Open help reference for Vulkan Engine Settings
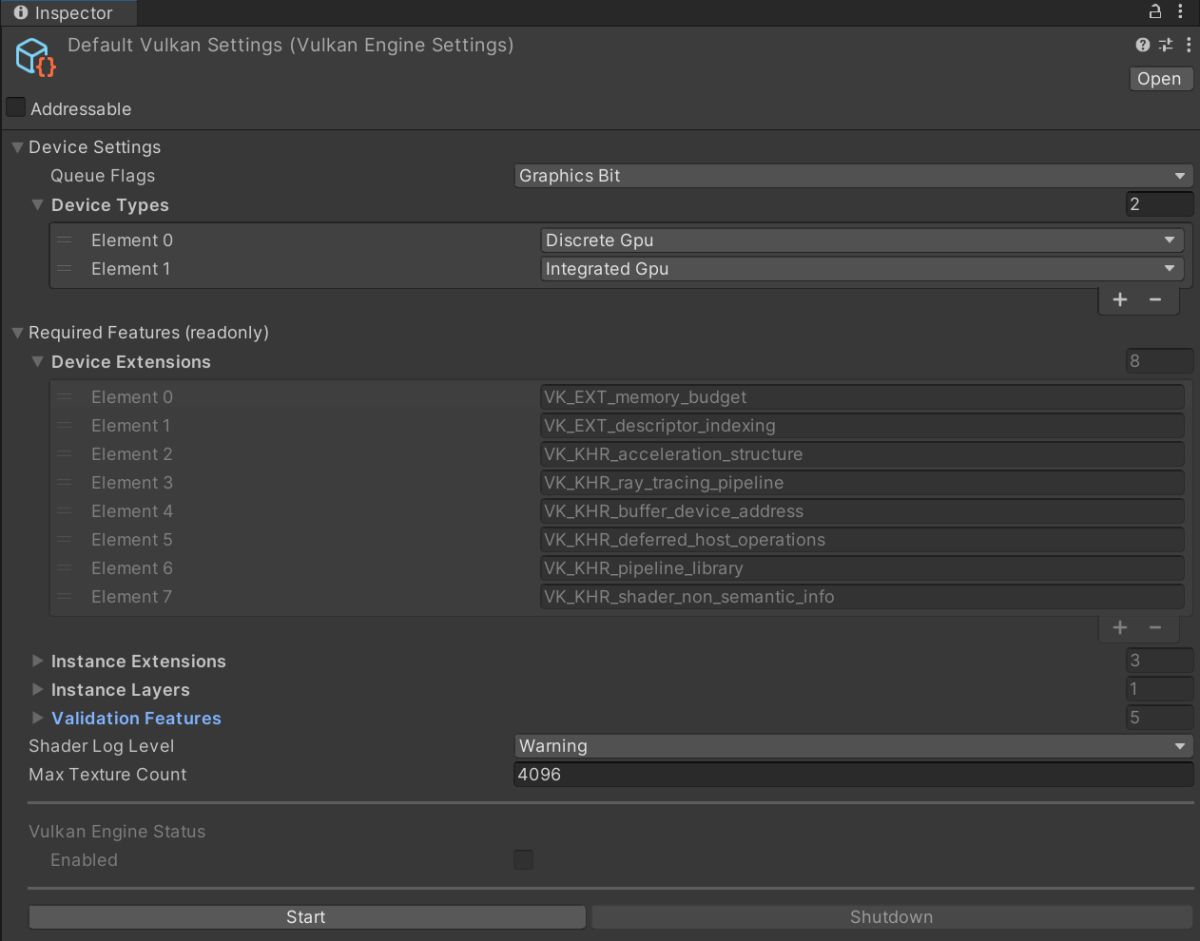Image resolution: width=1200 pixels, height=941 pixels. [1143, 45]
